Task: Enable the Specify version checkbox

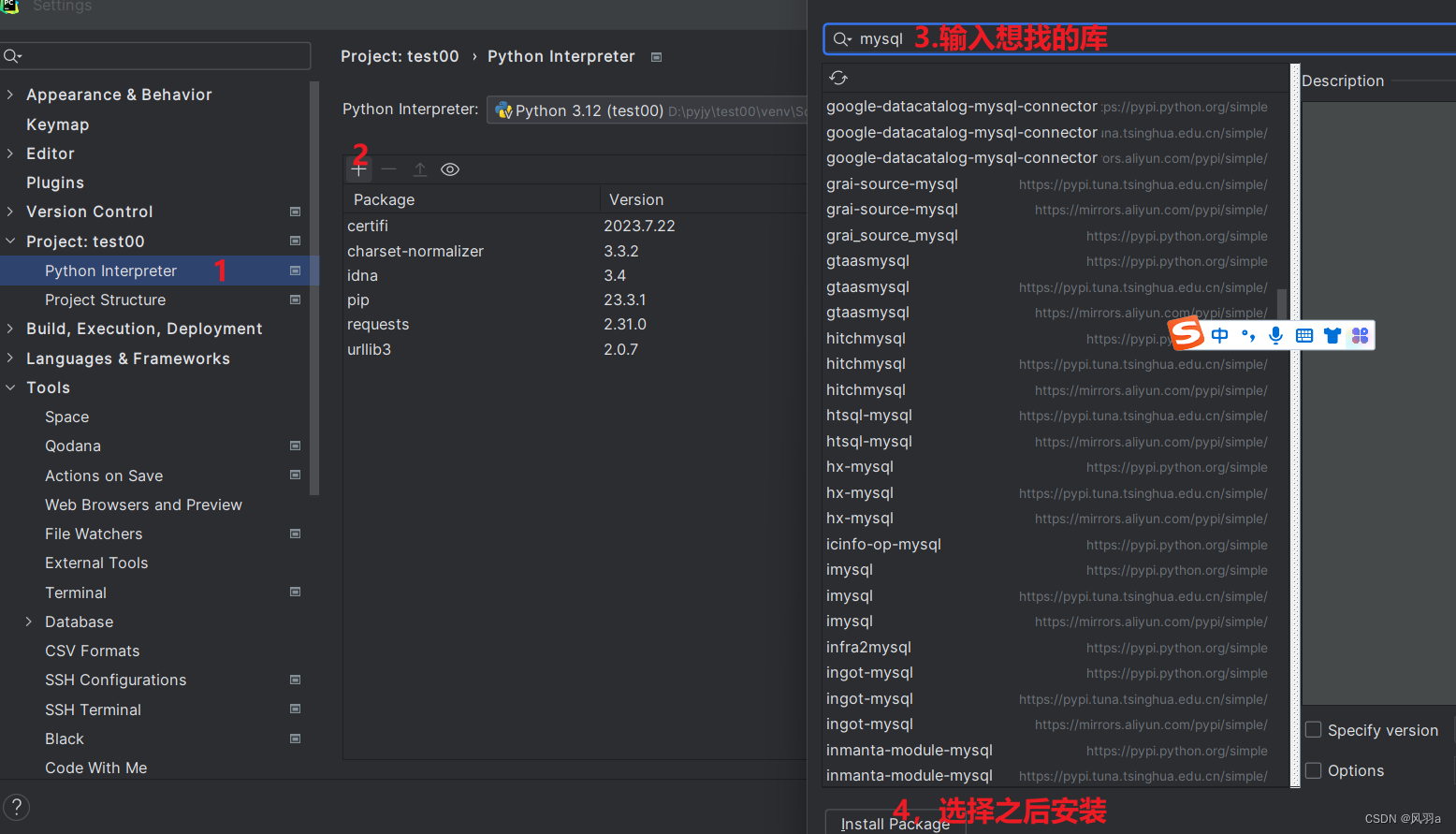Action: point(1313,729)
